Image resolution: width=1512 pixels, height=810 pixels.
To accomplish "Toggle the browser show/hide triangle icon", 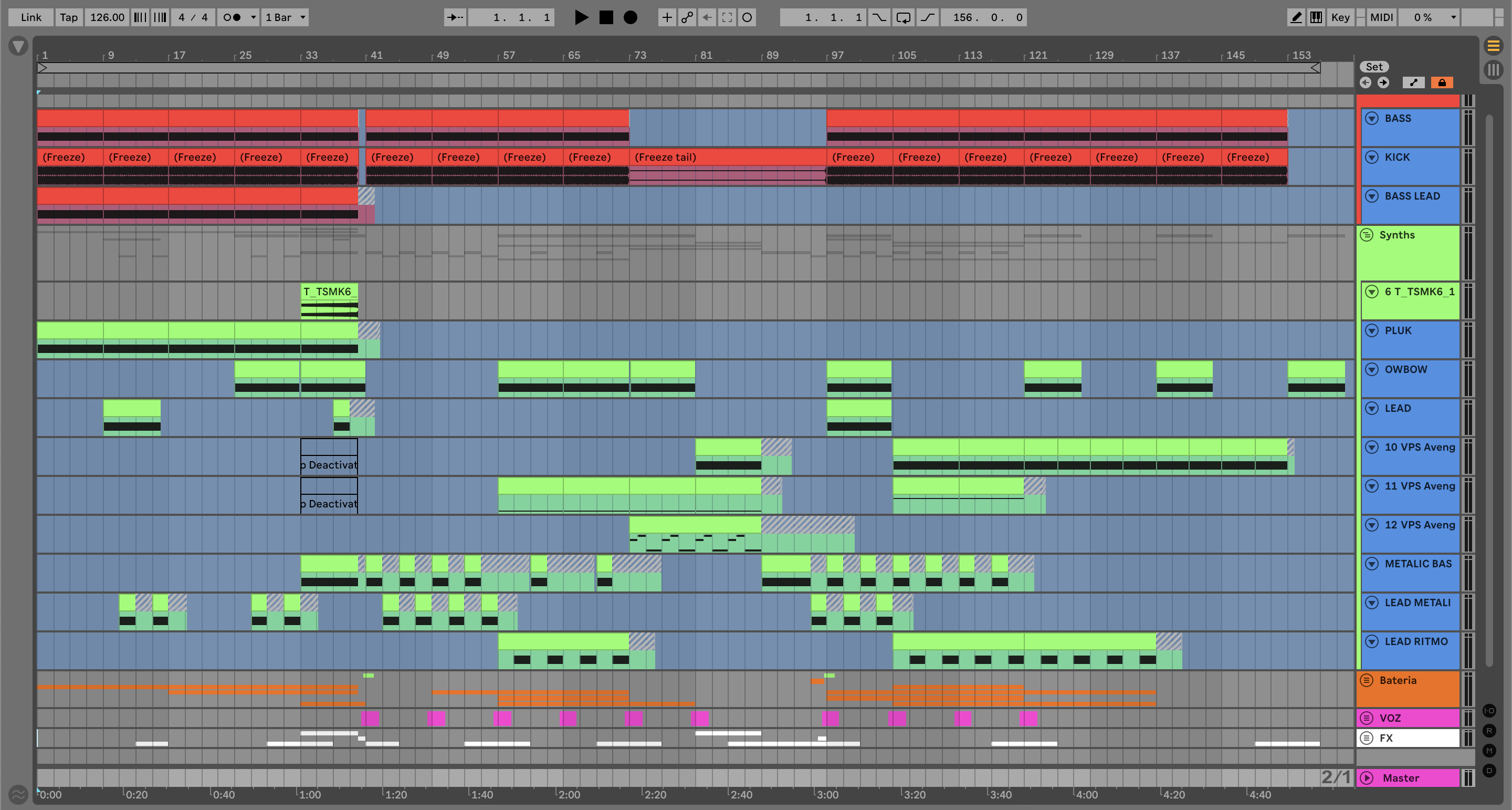I will pos(18,46).
